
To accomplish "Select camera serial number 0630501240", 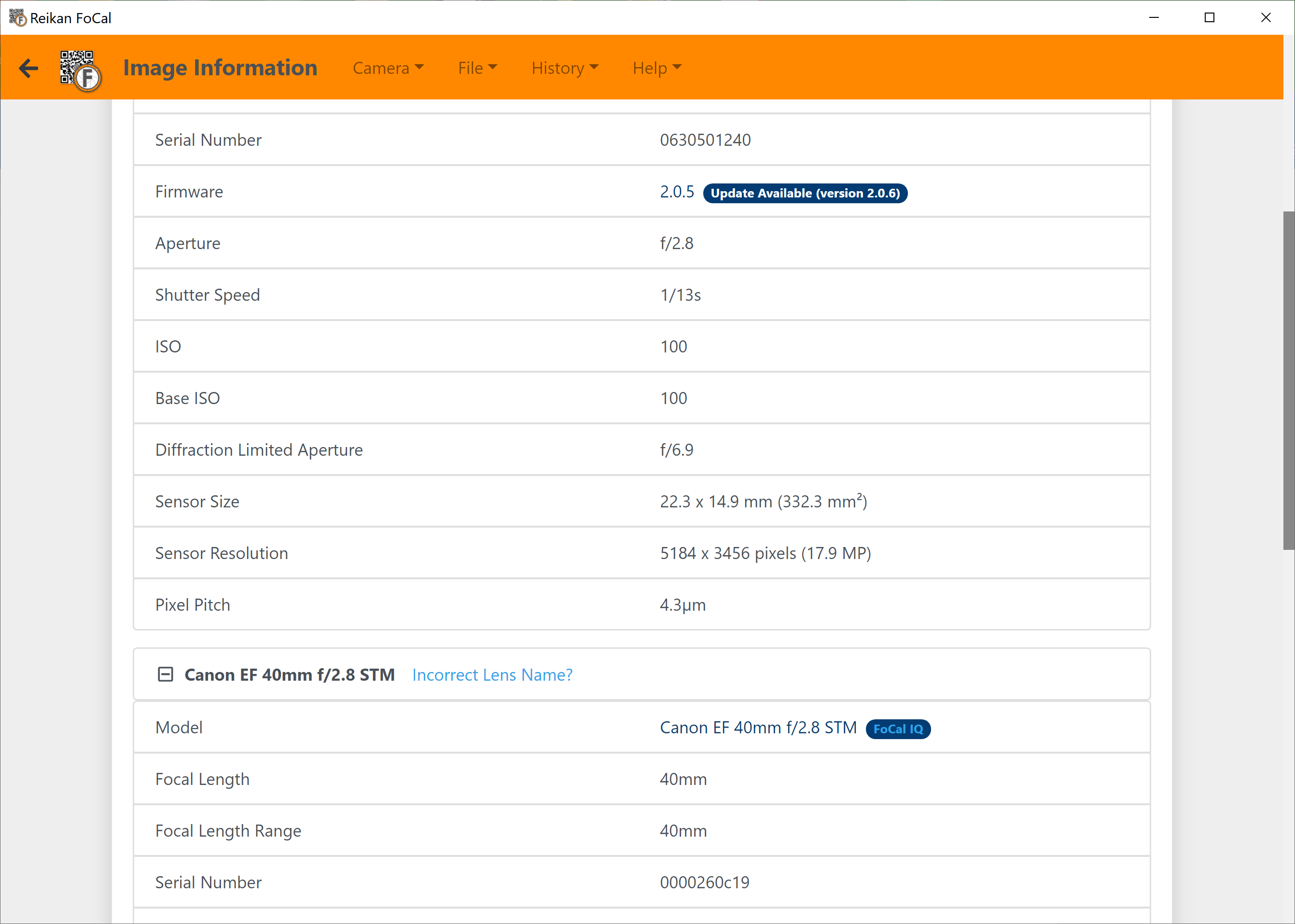I will click(x=705, y=140).
